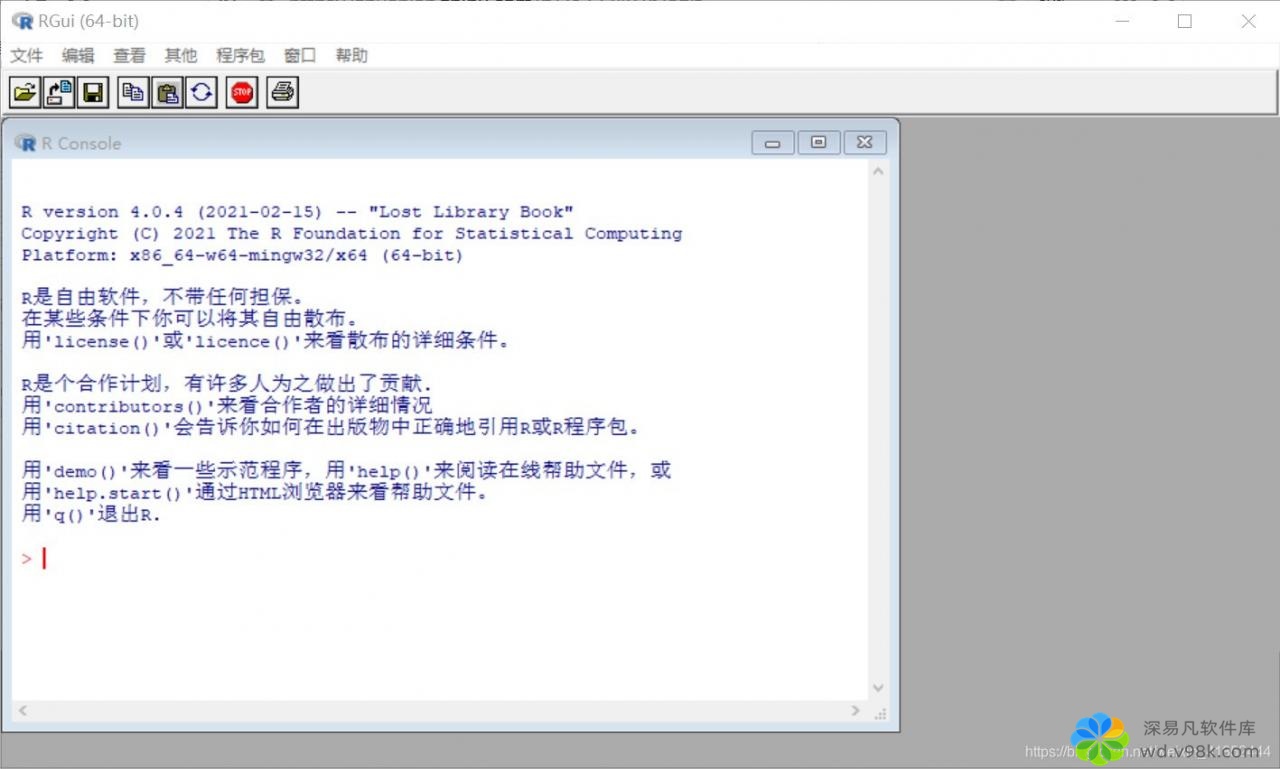
Task: Click the line '用'q()'退出R.'
Action: click(x=91, y=516)
